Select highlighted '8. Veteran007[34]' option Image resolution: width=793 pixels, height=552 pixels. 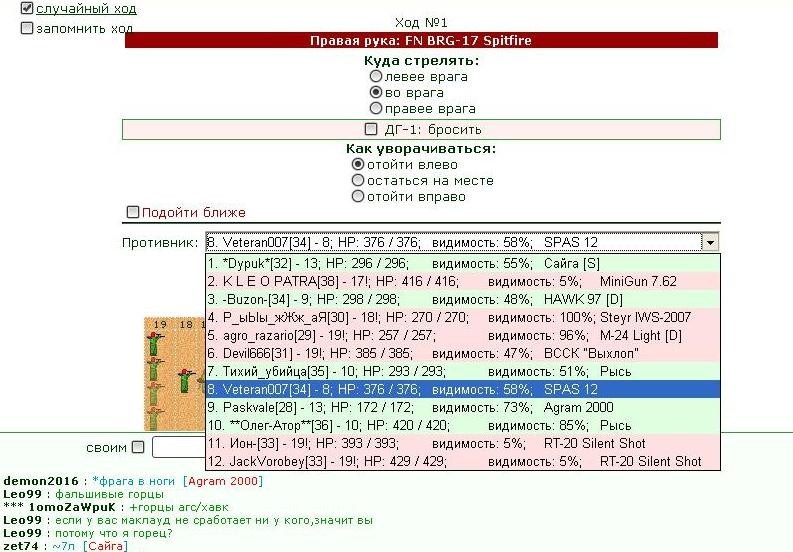[463, 390]
